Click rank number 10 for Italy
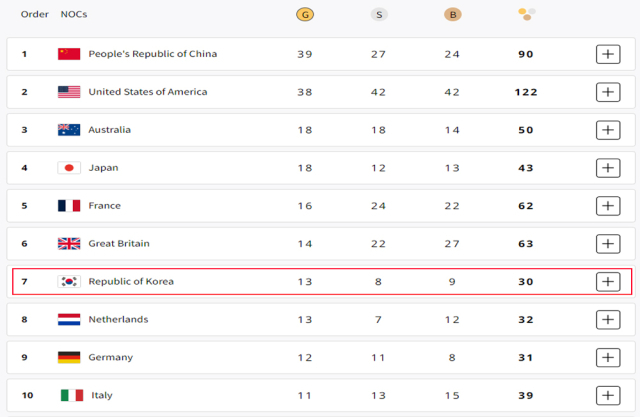 tap(27, 395)
